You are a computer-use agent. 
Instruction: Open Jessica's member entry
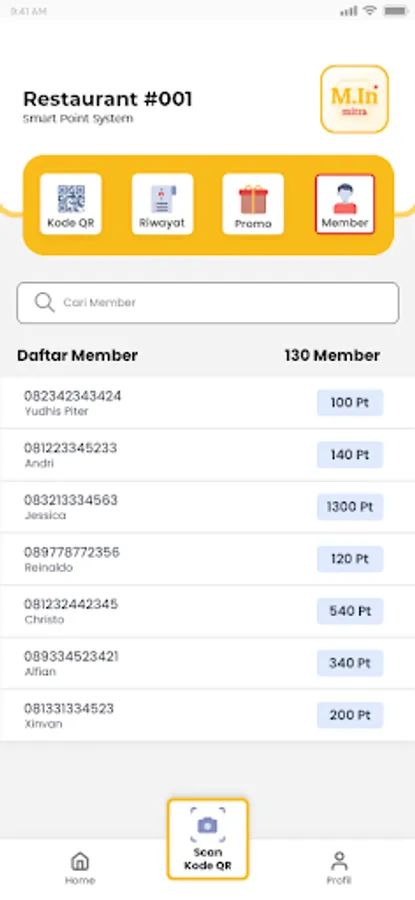click(x=207, y=507)
